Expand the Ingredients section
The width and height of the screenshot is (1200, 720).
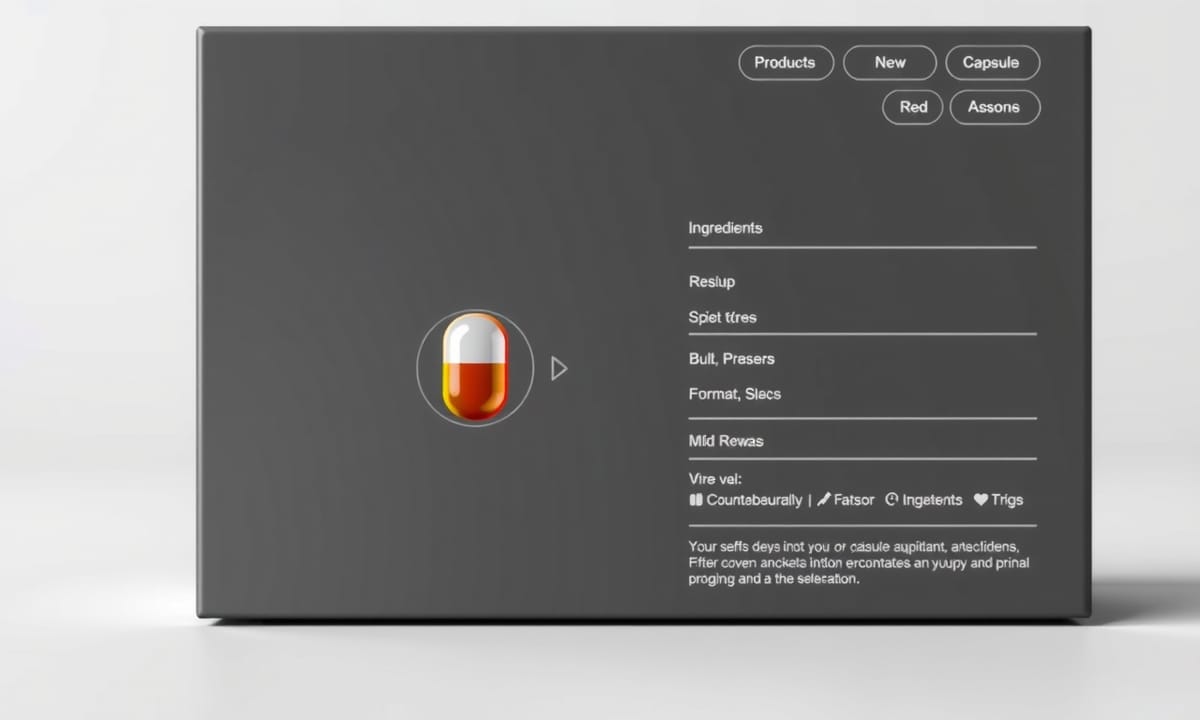(x=726, y=228)
